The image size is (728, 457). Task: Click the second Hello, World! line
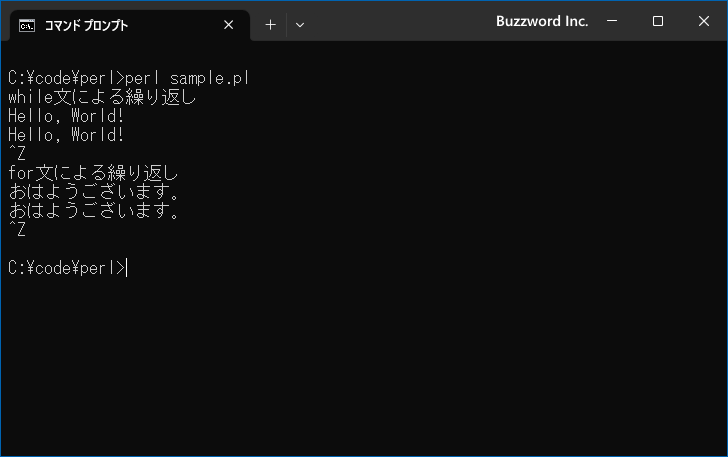tap(66, 135)
